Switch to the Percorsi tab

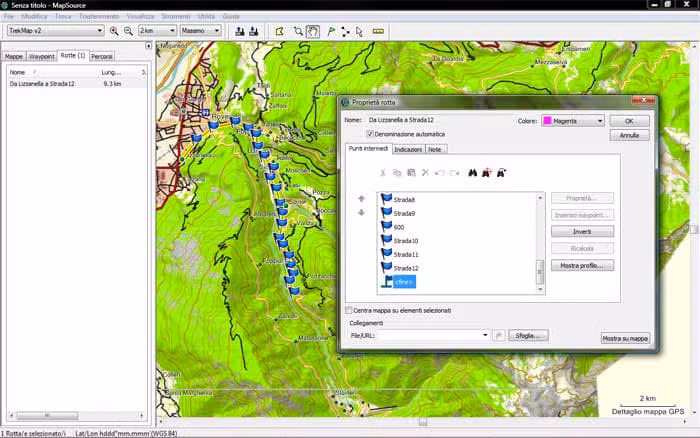[x=102, y=56]
